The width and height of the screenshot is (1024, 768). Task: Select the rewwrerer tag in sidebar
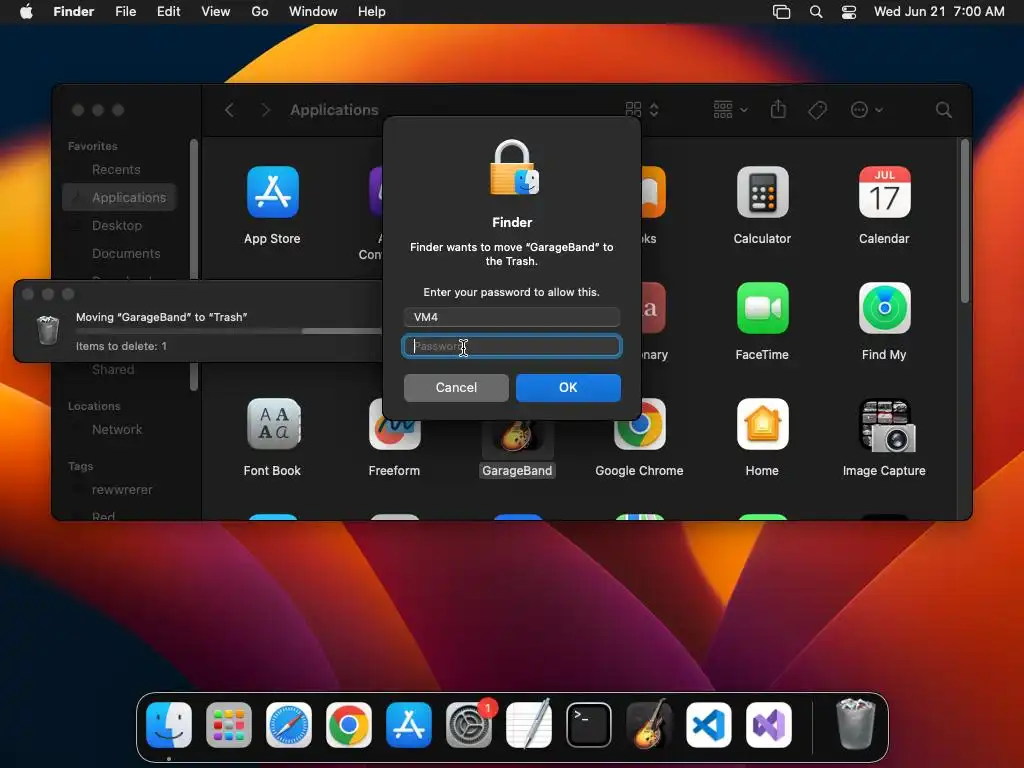[122, 490]
